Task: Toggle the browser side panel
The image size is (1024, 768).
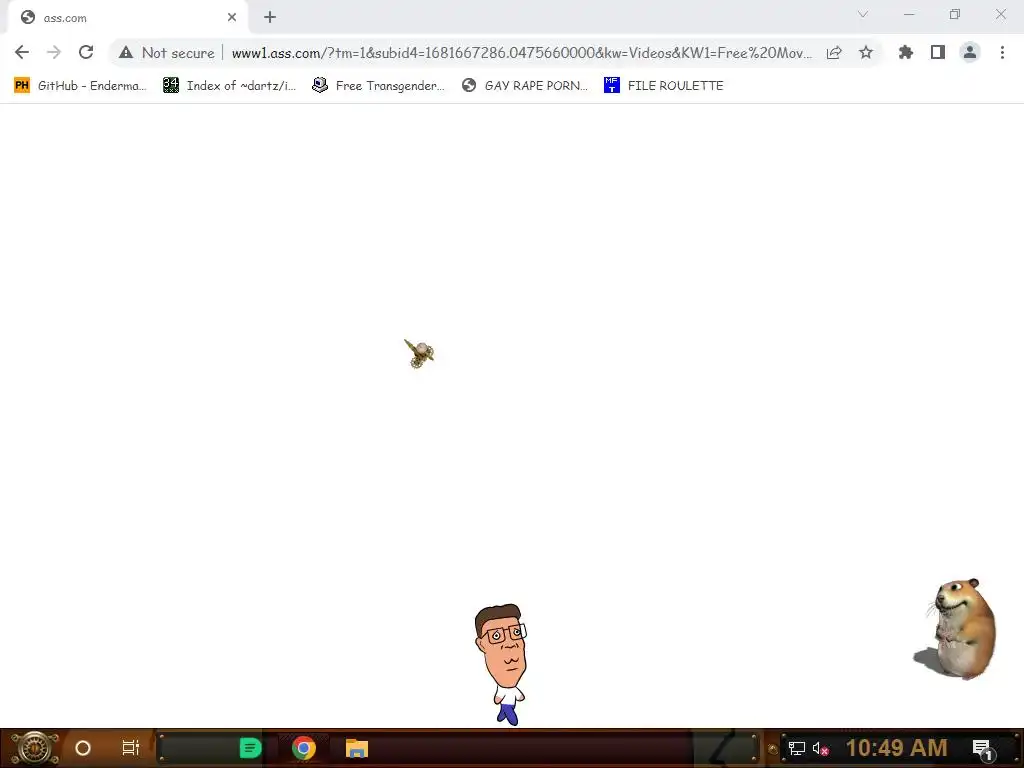Action: [938, 52]
